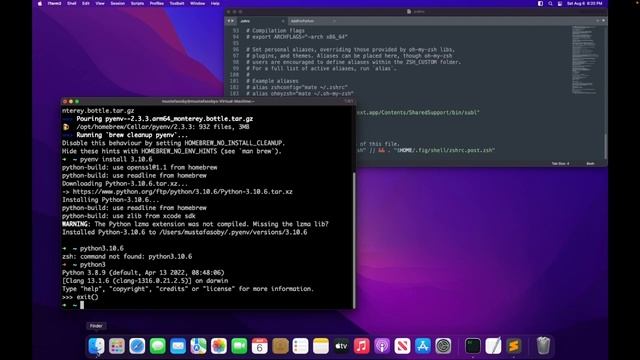Click Sublime tab navigation arrows

[231, 21]
